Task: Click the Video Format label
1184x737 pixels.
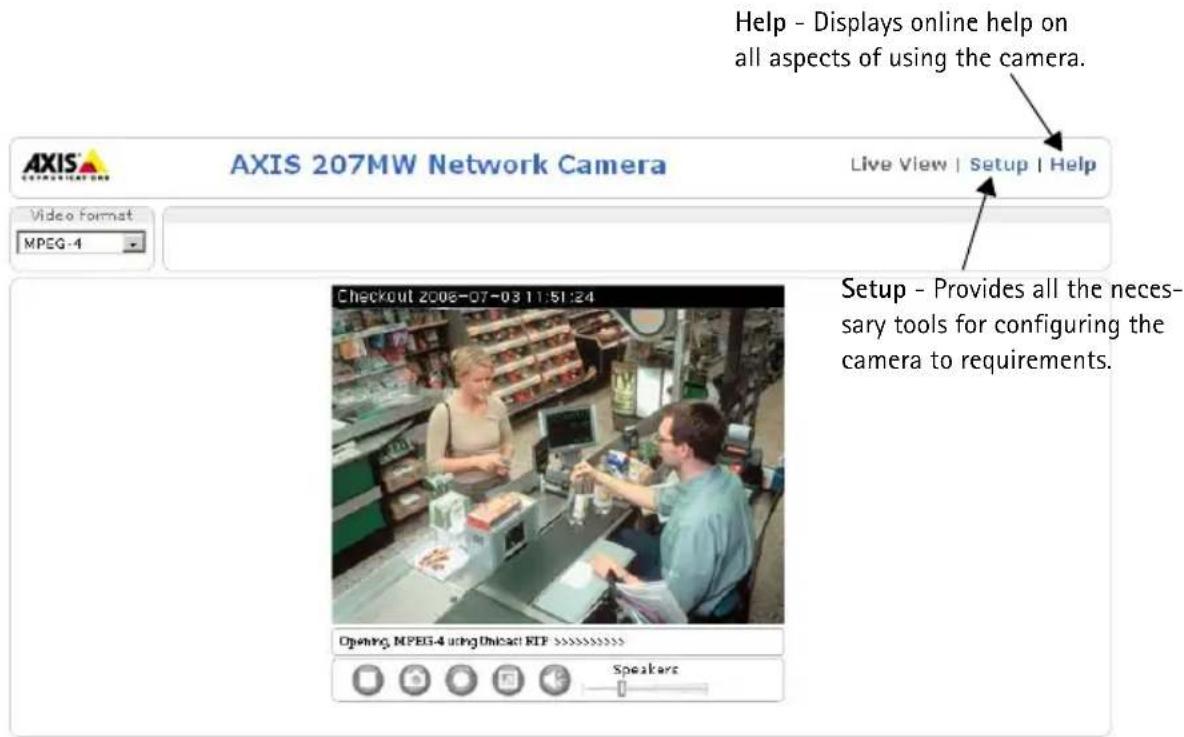Action: tap(82, 215)
